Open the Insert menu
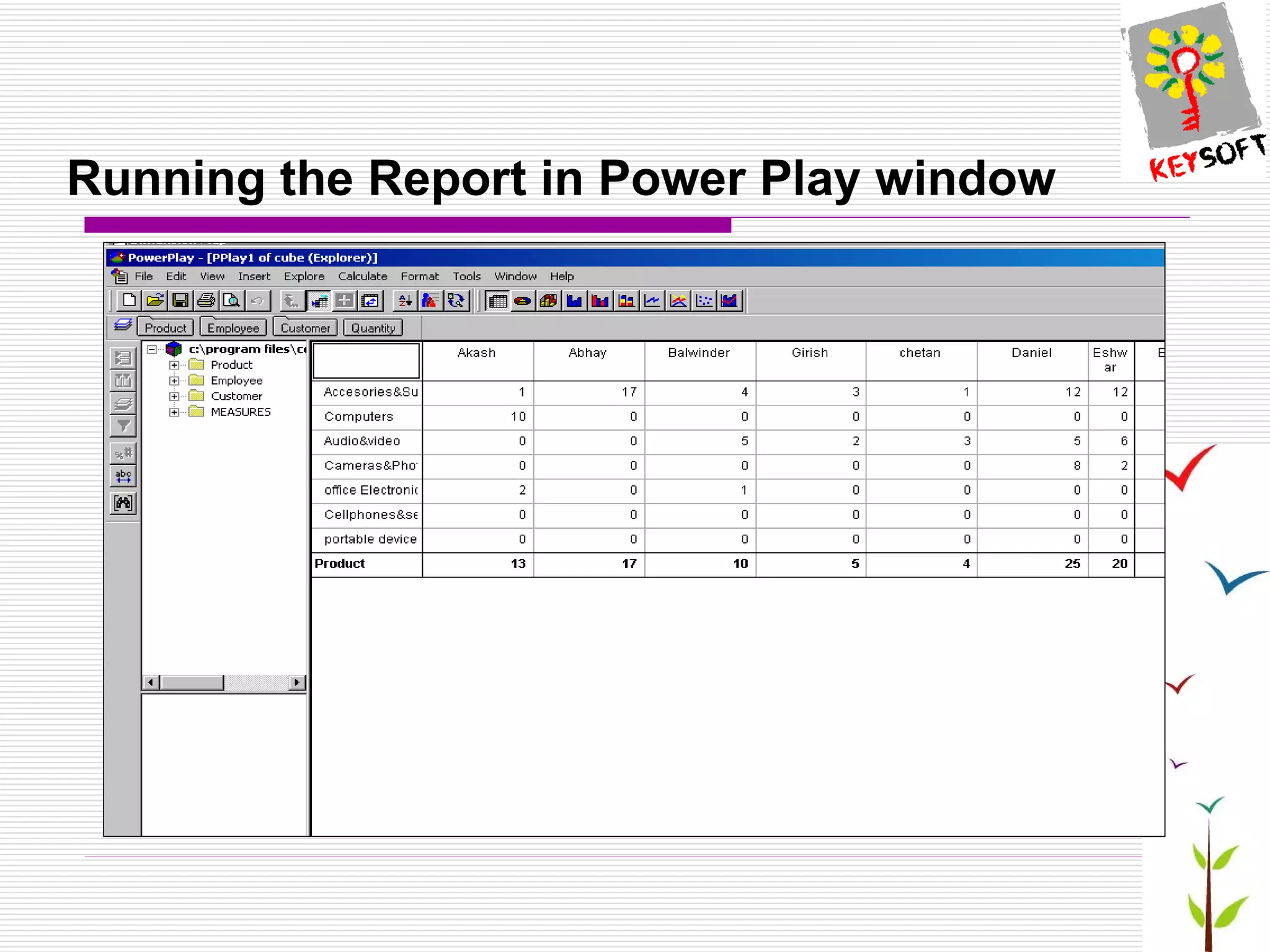The image size is (1270, 952). pos(254,276)
